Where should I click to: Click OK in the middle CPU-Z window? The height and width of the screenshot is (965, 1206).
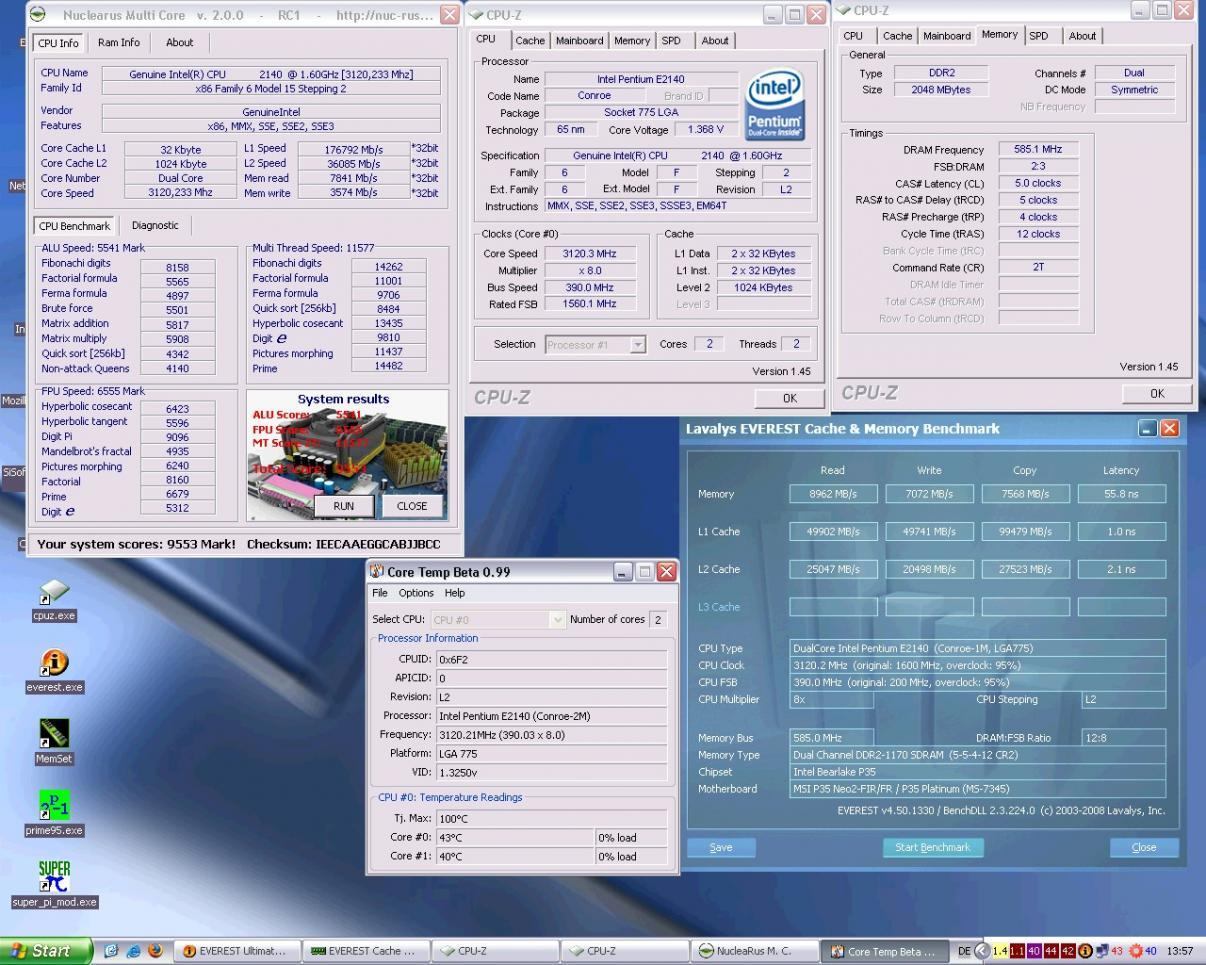coord(790,398)
